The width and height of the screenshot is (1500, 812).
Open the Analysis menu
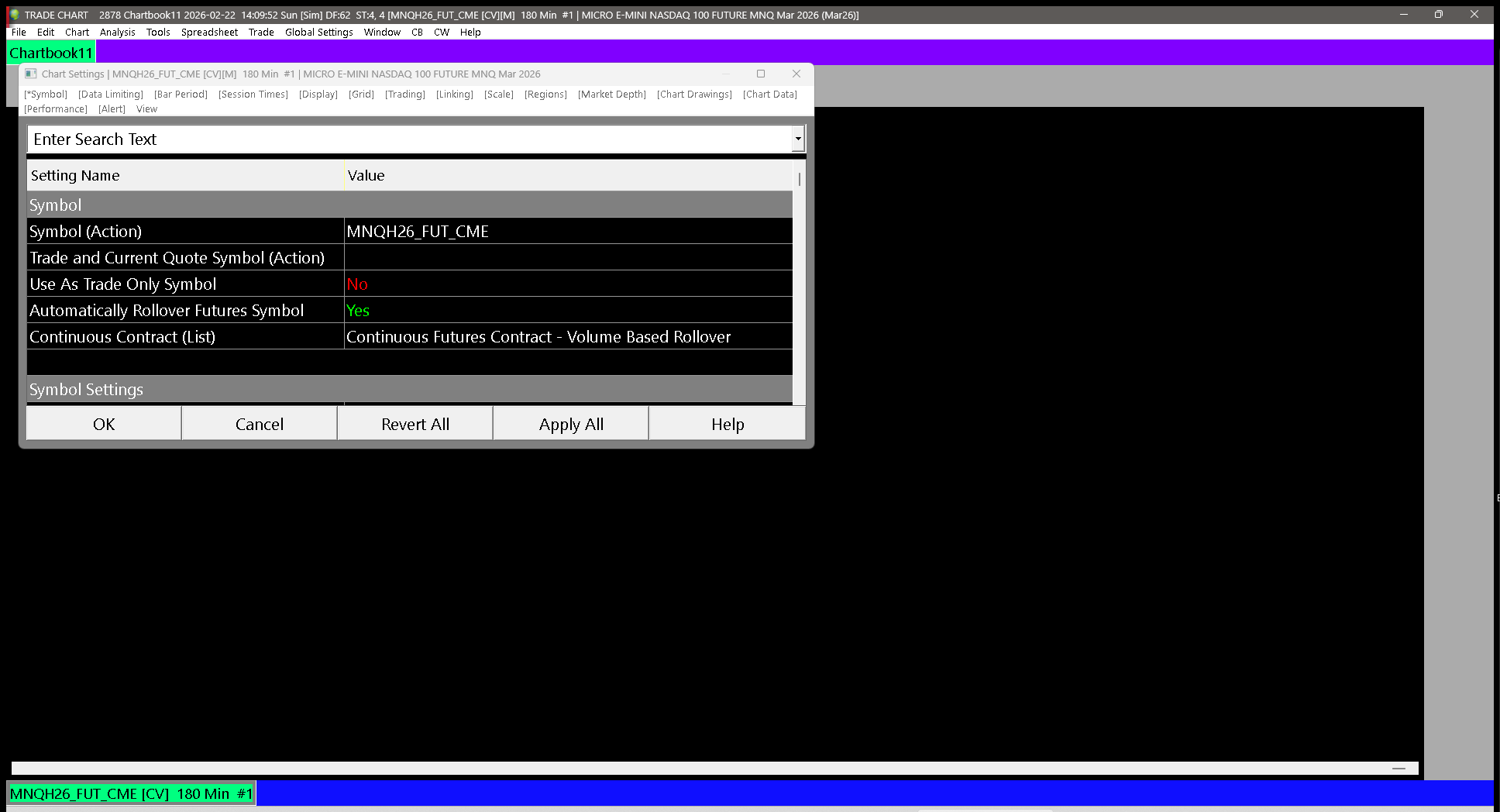(x=117, y=32)
